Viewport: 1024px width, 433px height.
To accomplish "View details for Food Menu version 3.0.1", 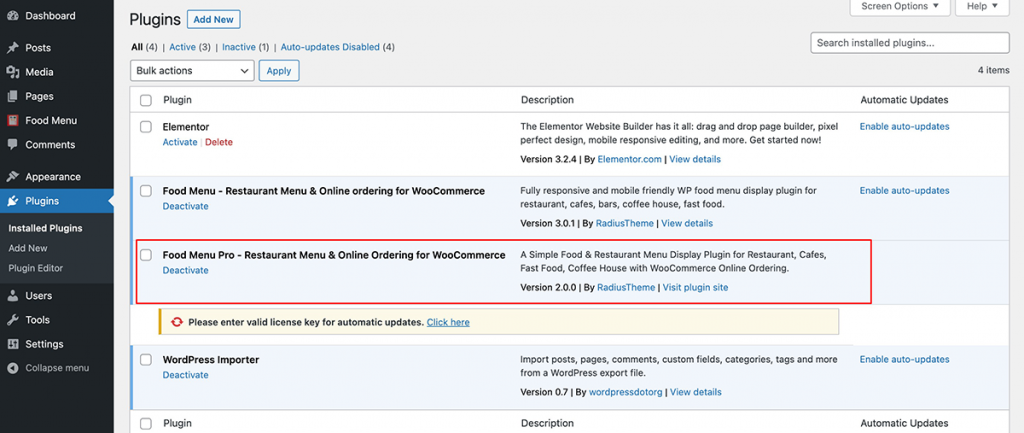I will point(687,223).
